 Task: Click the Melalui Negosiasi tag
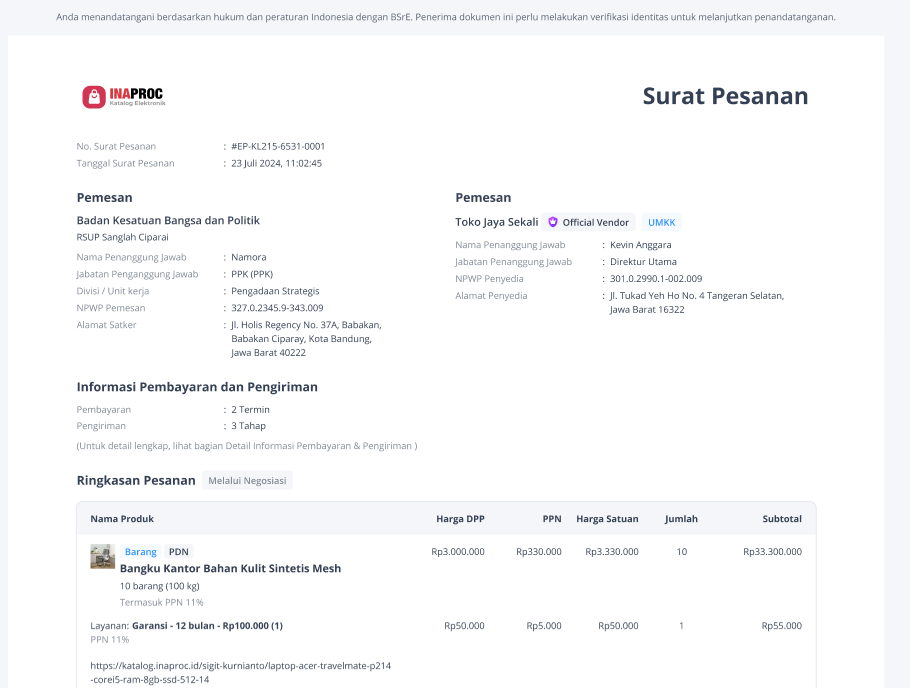(247, 480)
